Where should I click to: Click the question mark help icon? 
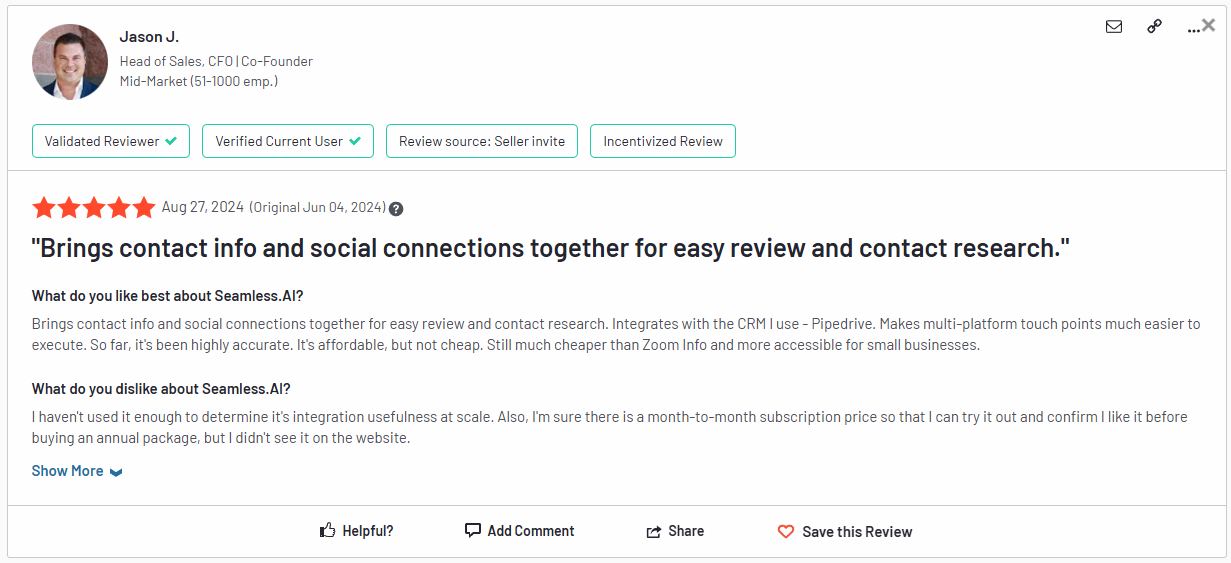pyautogui.click(x=397, y=209)
